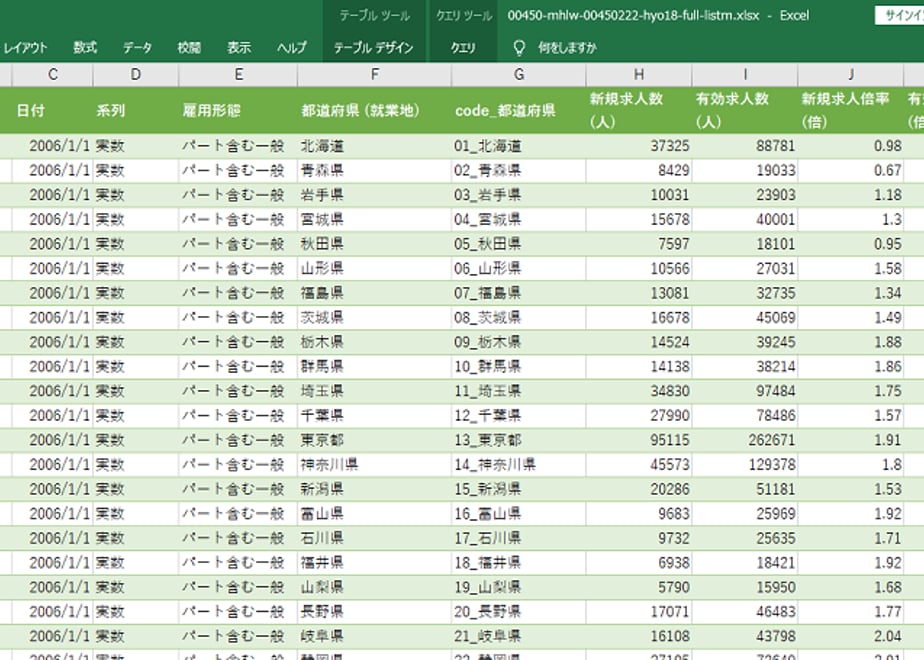Click the ratio cell 0.98
The image size is (924, 660).
pos(851,146)
